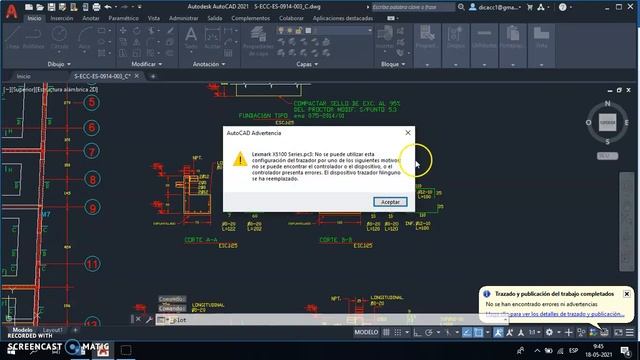Screen dimensions: 640x360
Task: Toggle 2D object snap in status bar
Action: (478, 332)
